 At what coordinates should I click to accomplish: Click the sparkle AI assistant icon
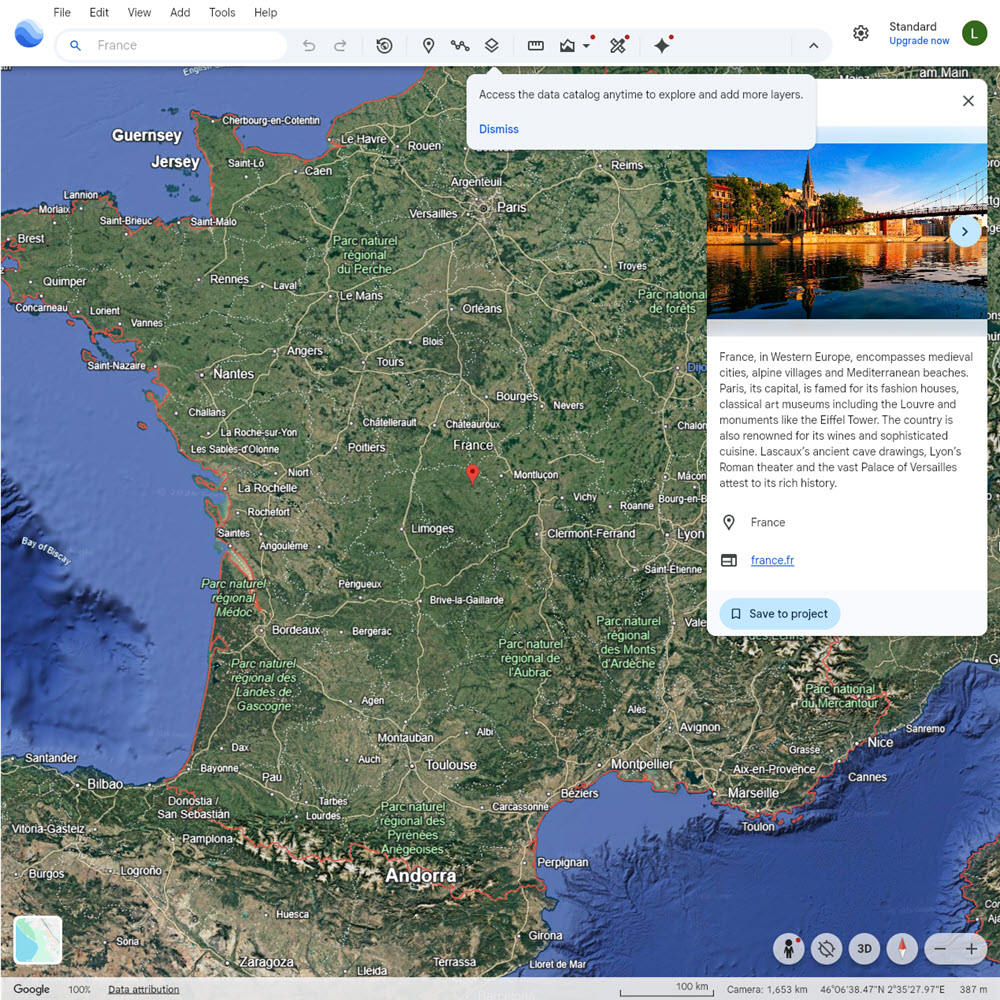click(662, 45)
